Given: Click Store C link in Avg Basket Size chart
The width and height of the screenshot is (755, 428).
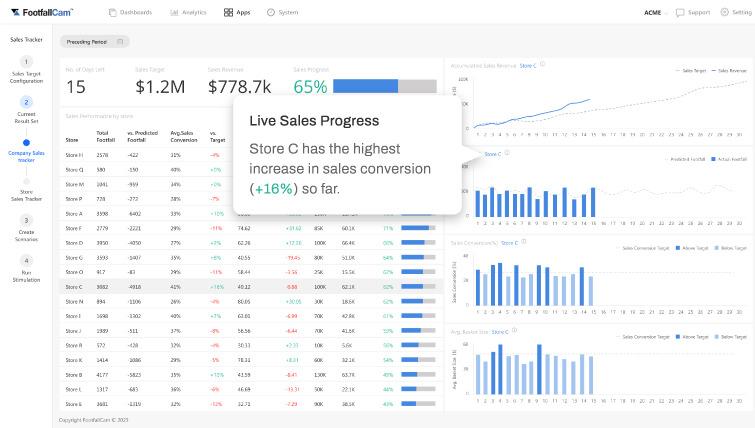Looking at the screenshot, I should point(500,332).
